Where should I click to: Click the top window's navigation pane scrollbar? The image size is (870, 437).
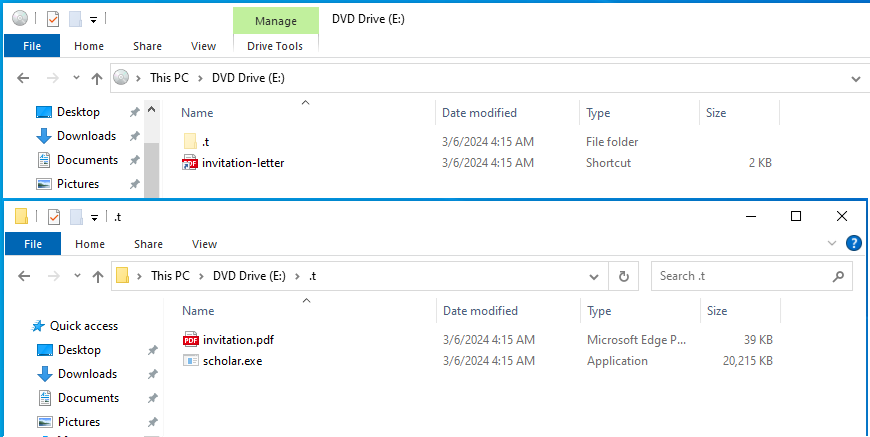pyautogui.click(x=151, y=160)
